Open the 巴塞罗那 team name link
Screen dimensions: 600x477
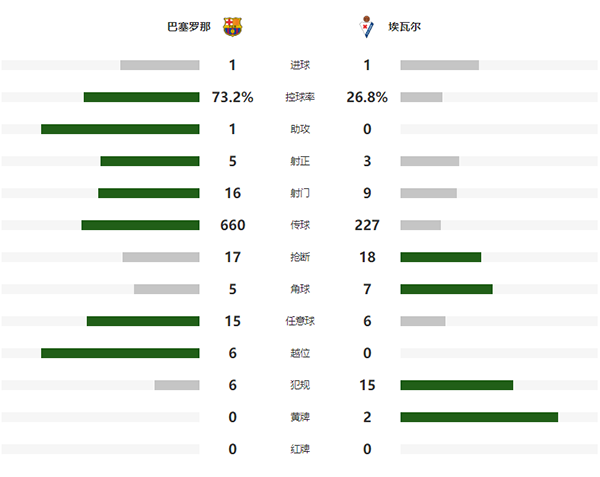pos(189,27)
